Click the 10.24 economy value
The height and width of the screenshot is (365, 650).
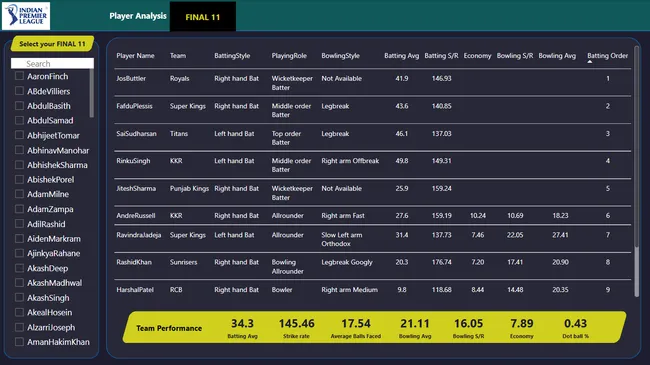click(478, 216)
